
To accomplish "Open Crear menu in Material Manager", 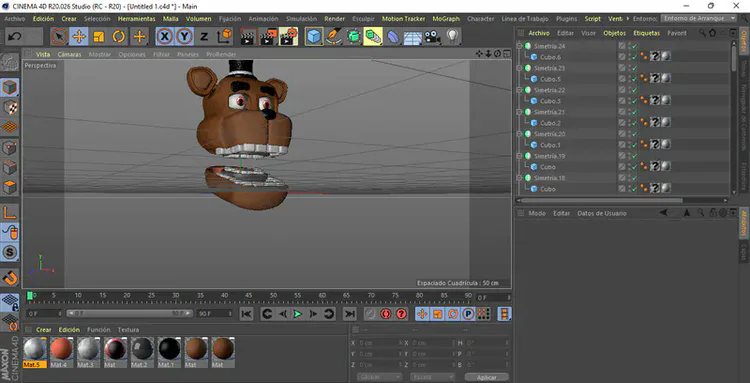I will (44, 330).
